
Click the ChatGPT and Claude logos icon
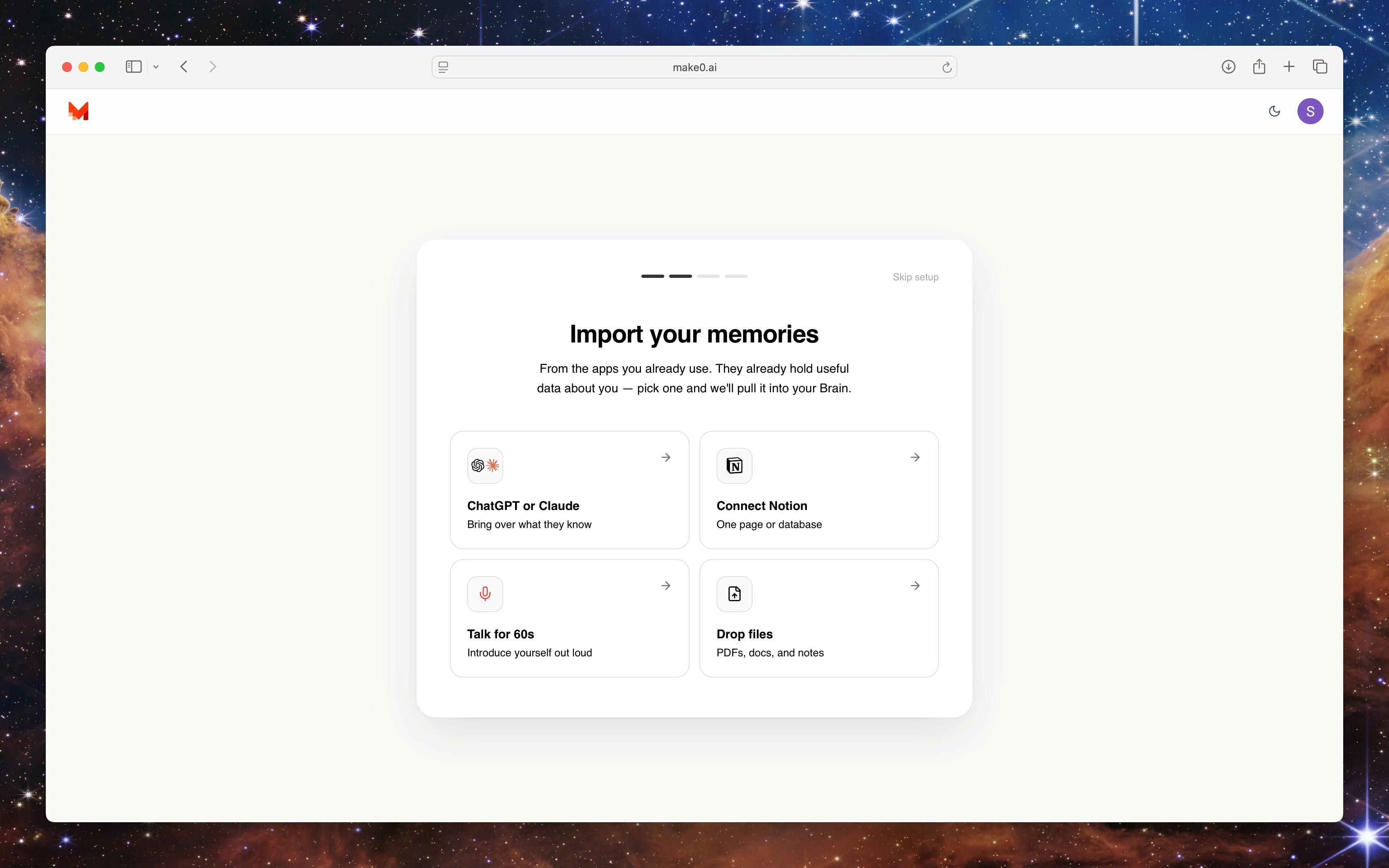click(x=485, y=465)
